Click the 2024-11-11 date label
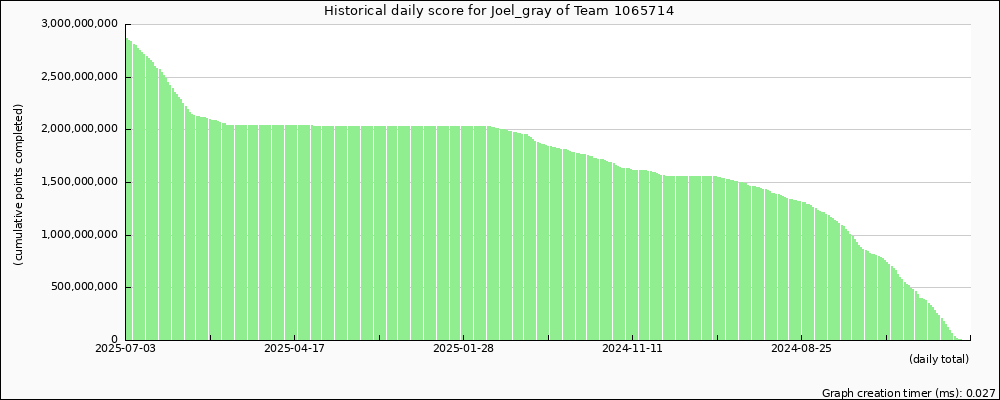The width and height of the screenshot is (1000, 400). point(633,349)
